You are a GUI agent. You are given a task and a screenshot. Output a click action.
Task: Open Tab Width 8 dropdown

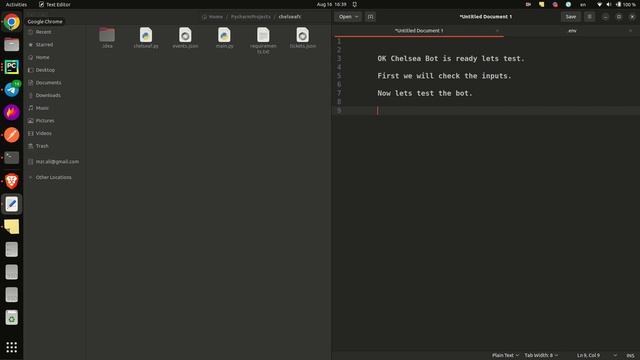click(541, 355)
